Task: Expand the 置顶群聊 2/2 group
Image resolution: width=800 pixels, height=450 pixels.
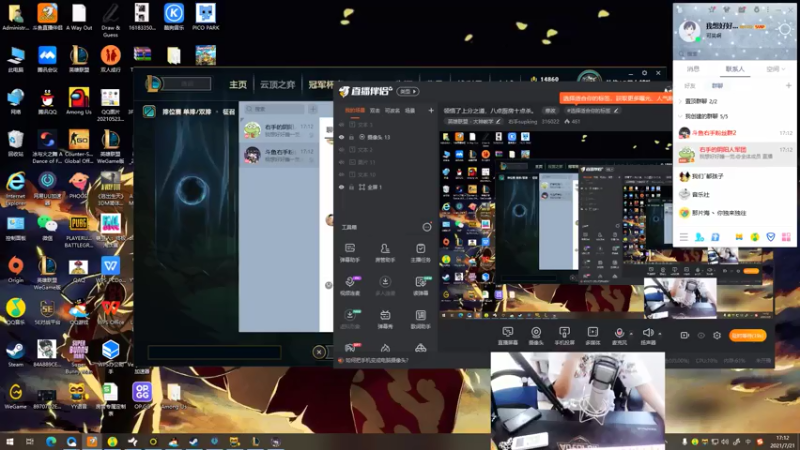Action: [680, 101]
